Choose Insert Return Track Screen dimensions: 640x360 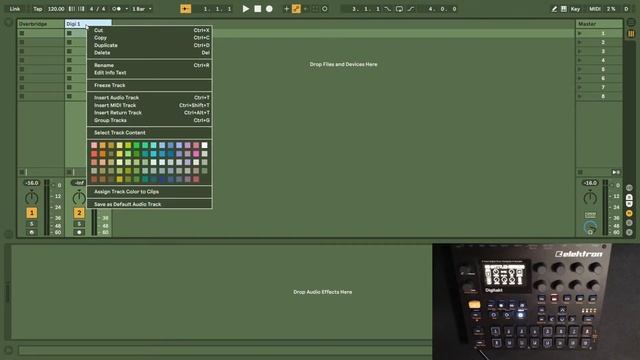[x=149, y=113]
